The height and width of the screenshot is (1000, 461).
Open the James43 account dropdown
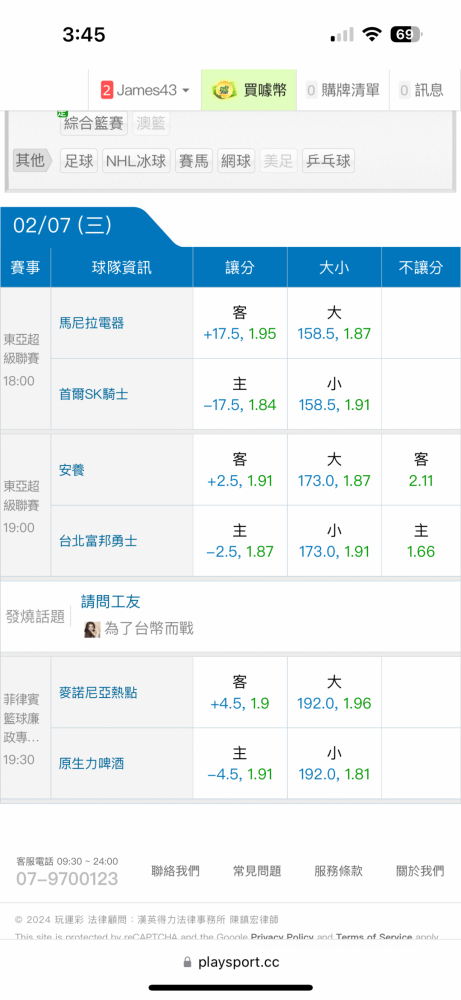[145, 90]
